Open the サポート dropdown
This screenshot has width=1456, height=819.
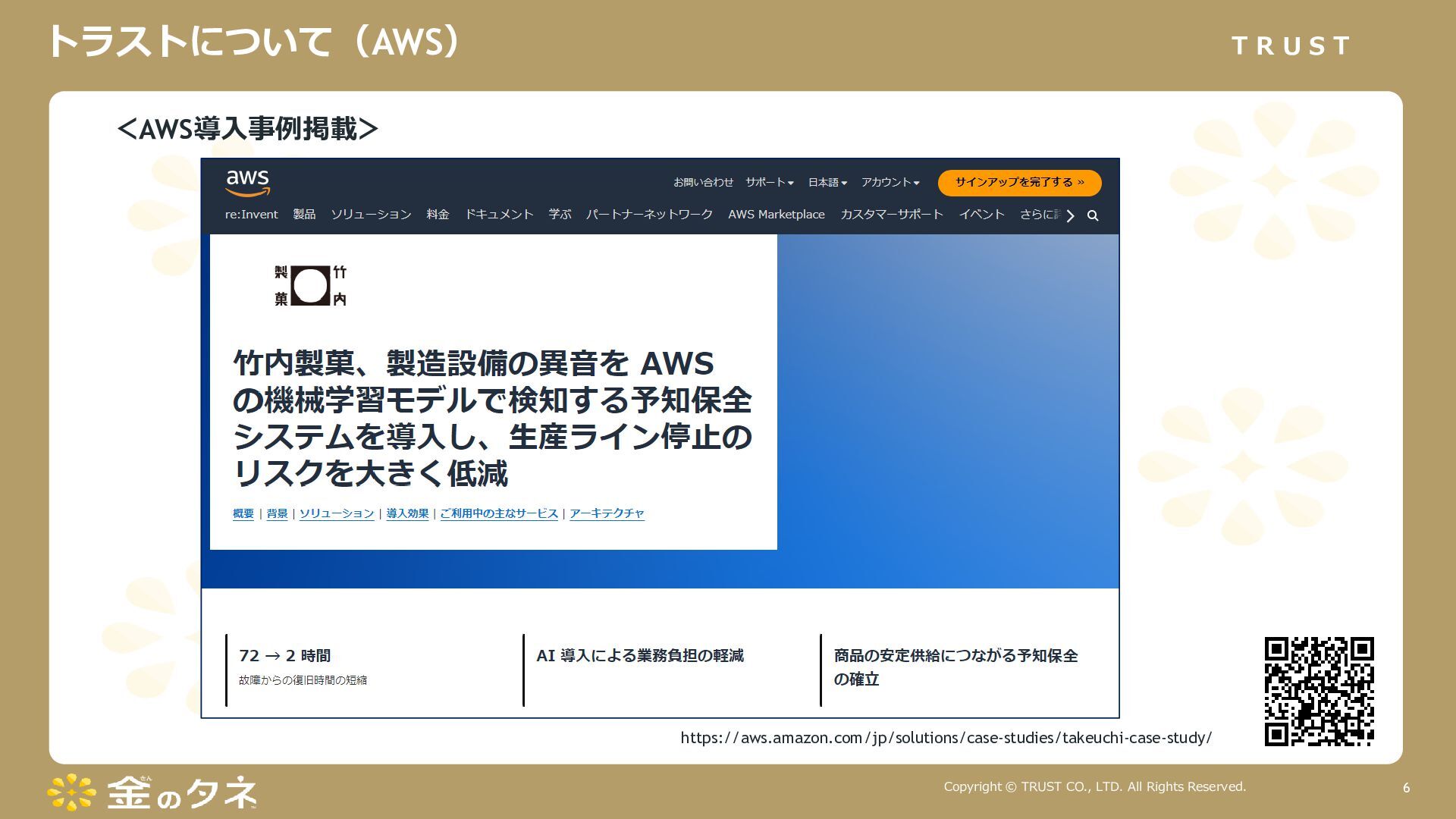pos(769,182)
